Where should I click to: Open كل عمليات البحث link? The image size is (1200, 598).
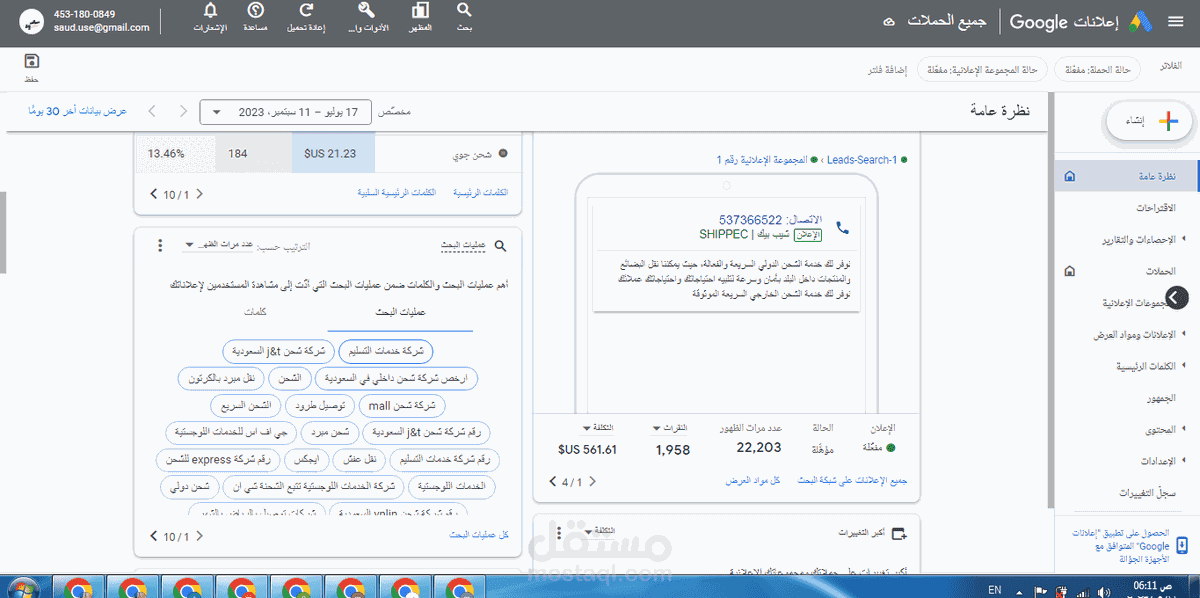pos(479,536)
